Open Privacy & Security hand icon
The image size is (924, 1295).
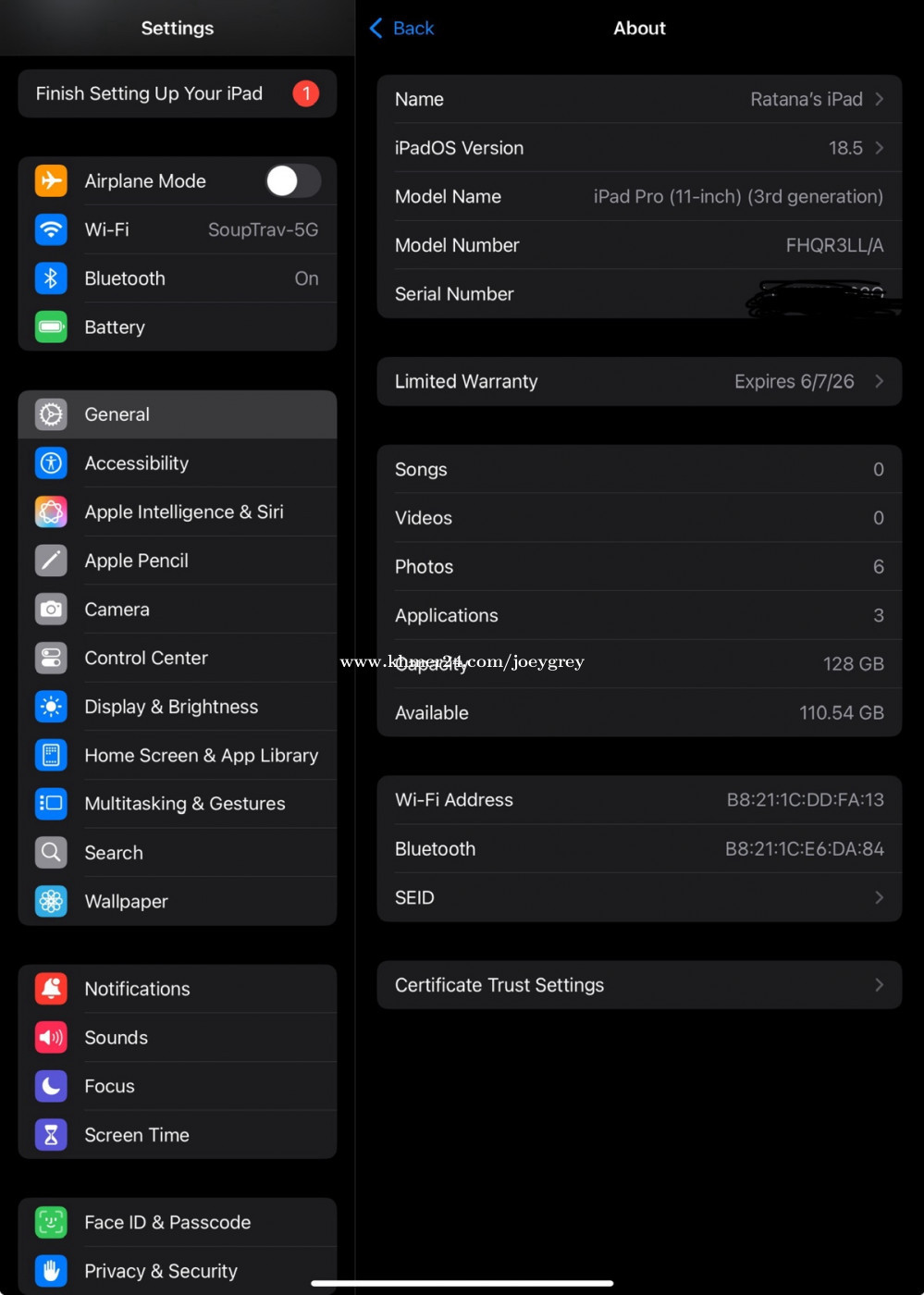[x=51, y=1271]
